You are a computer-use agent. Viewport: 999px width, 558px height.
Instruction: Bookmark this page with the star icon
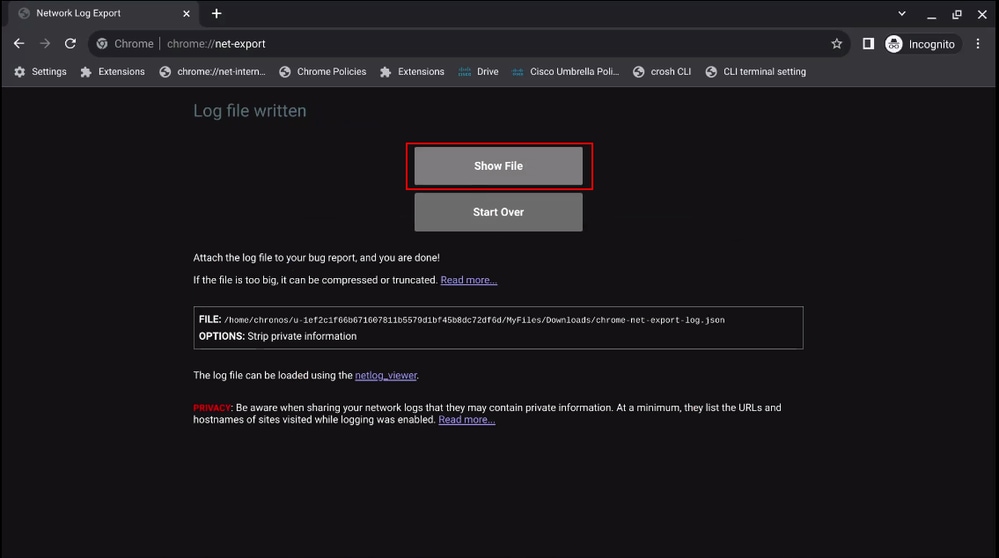pyautogui.click(x=837, y=43)
